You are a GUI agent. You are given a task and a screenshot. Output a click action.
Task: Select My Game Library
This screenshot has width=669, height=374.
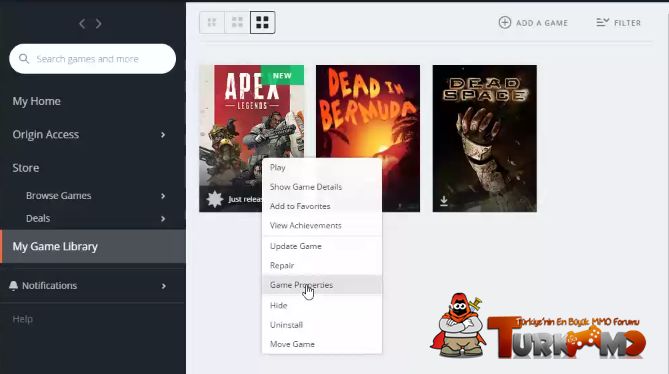[93, 246]
